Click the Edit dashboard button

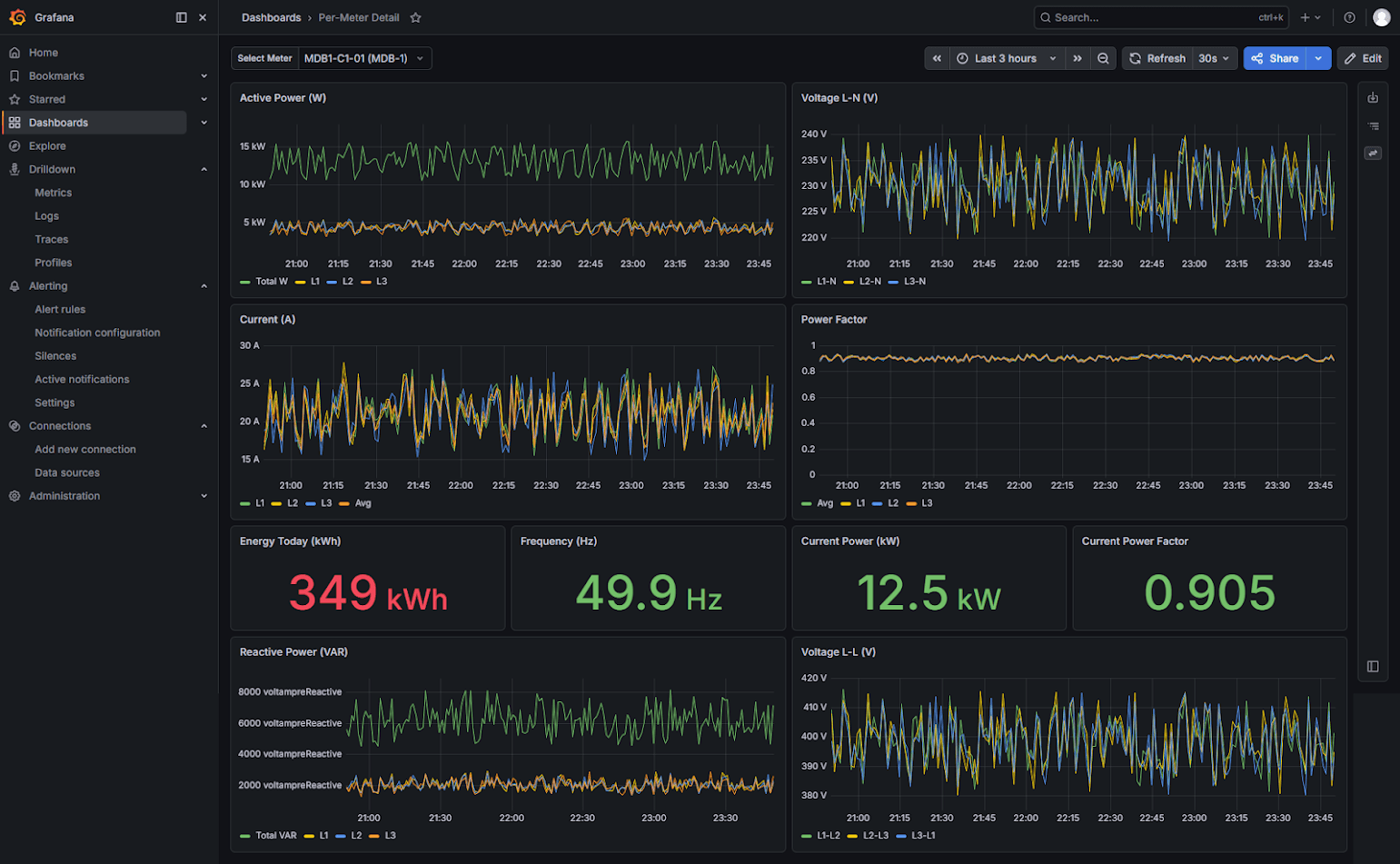tap(1363, 58)
